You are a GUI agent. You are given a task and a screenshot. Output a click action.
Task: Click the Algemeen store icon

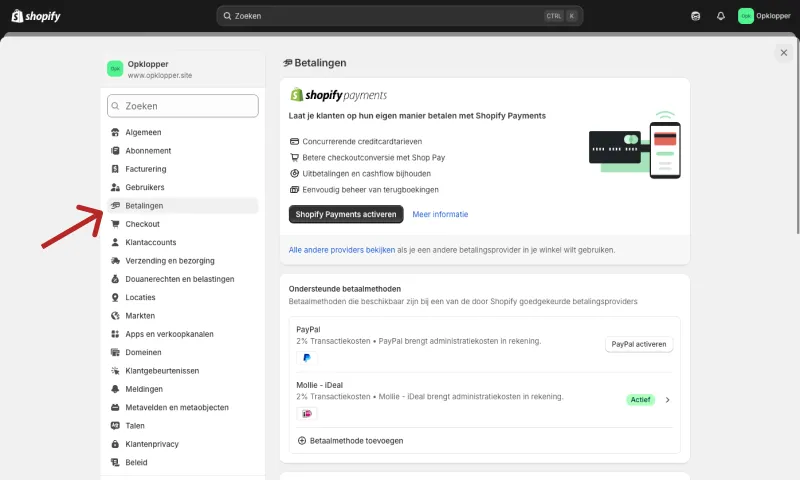(x=115, y=132)
